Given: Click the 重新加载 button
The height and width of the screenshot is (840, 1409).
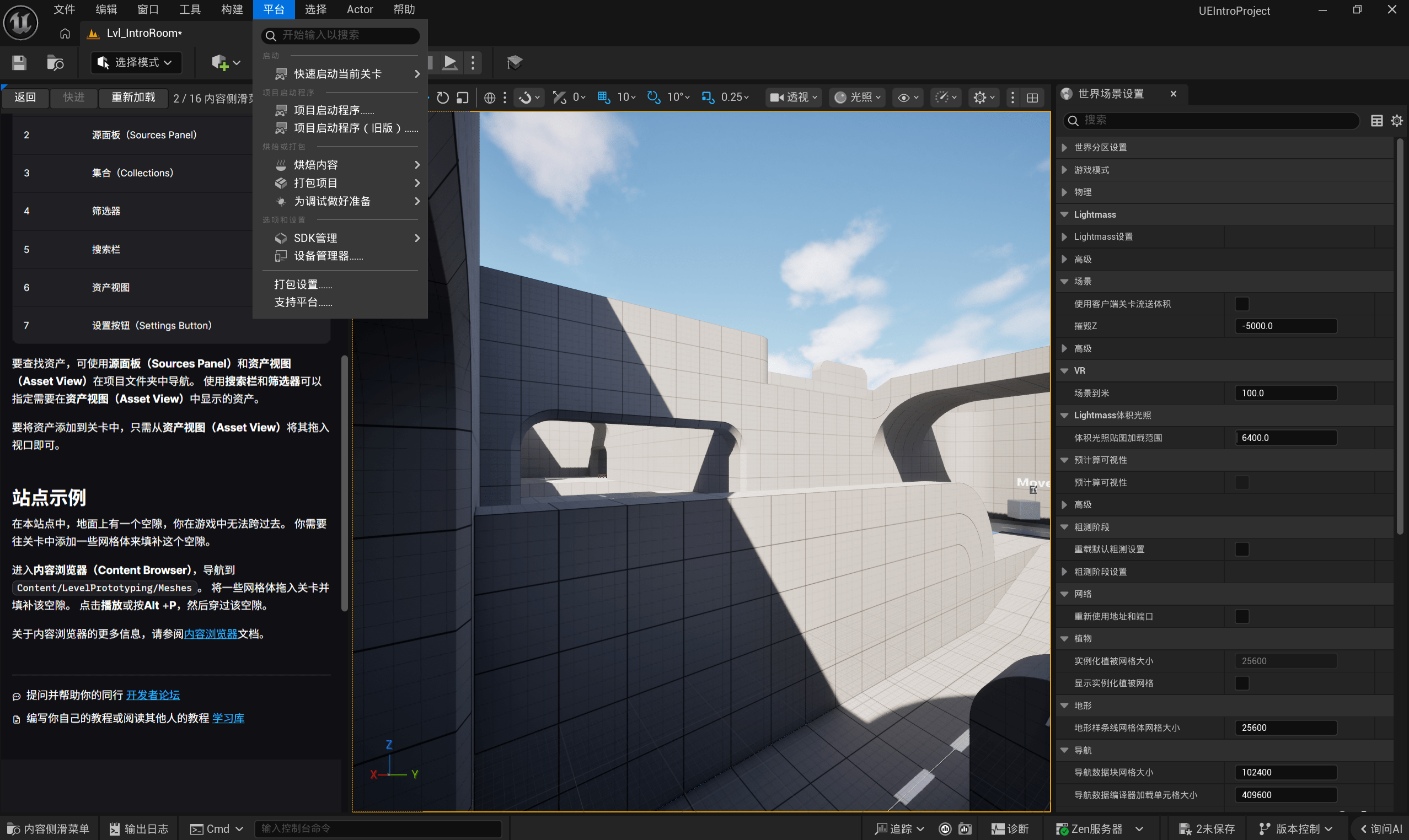Looking at the screenshot, I should point(132,98).
